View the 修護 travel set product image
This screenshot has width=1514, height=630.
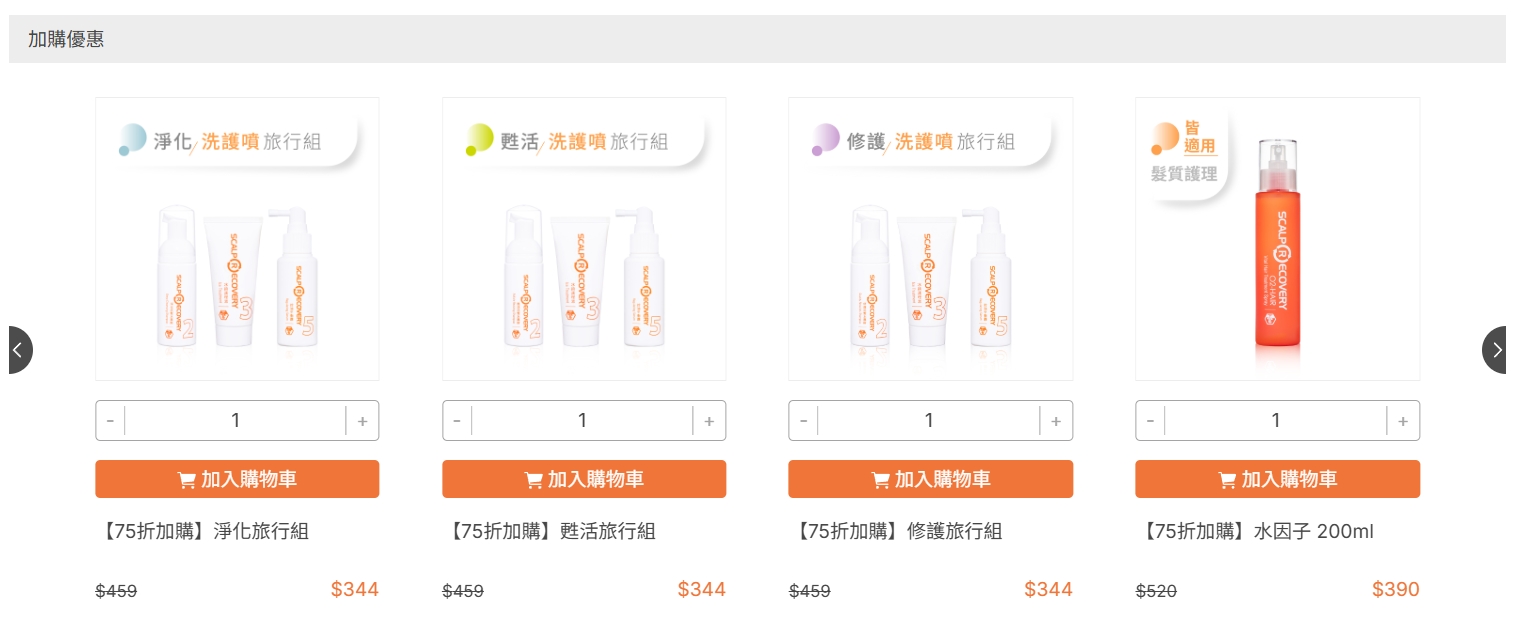930,239
